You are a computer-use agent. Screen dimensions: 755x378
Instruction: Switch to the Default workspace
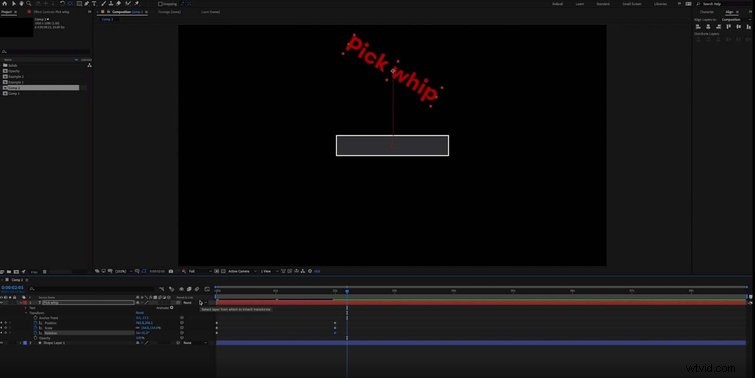[558, 4]
